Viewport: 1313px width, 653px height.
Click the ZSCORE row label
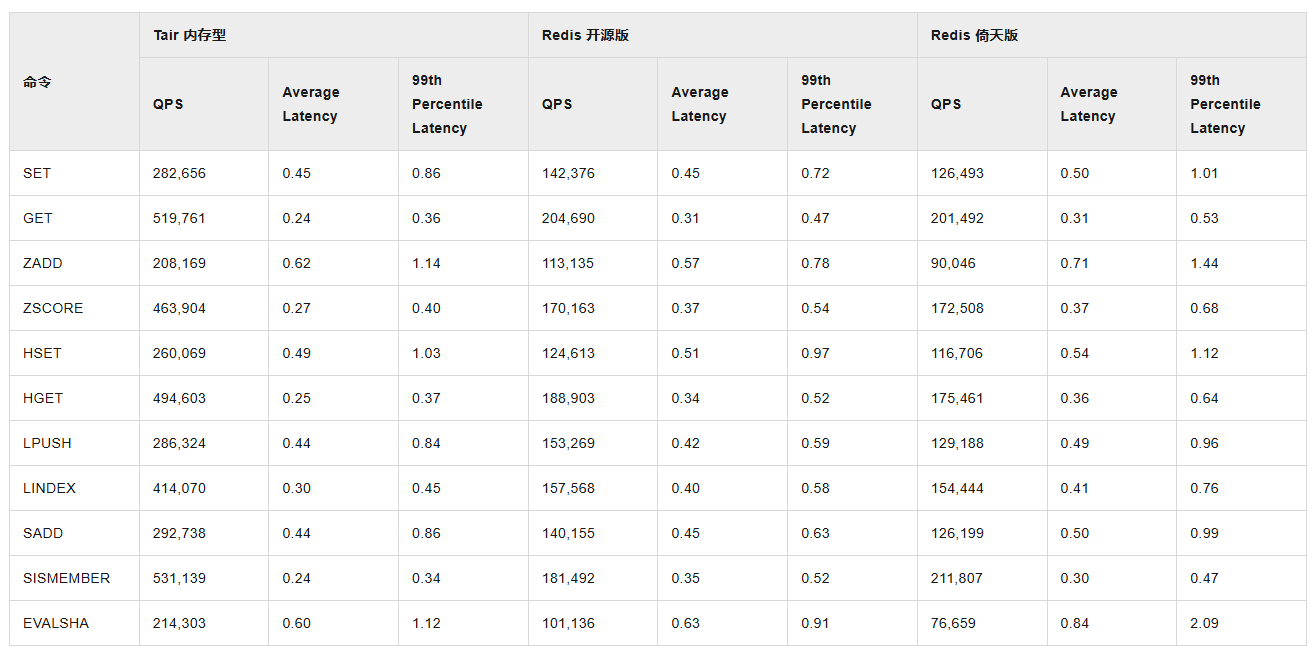(53, 308)
